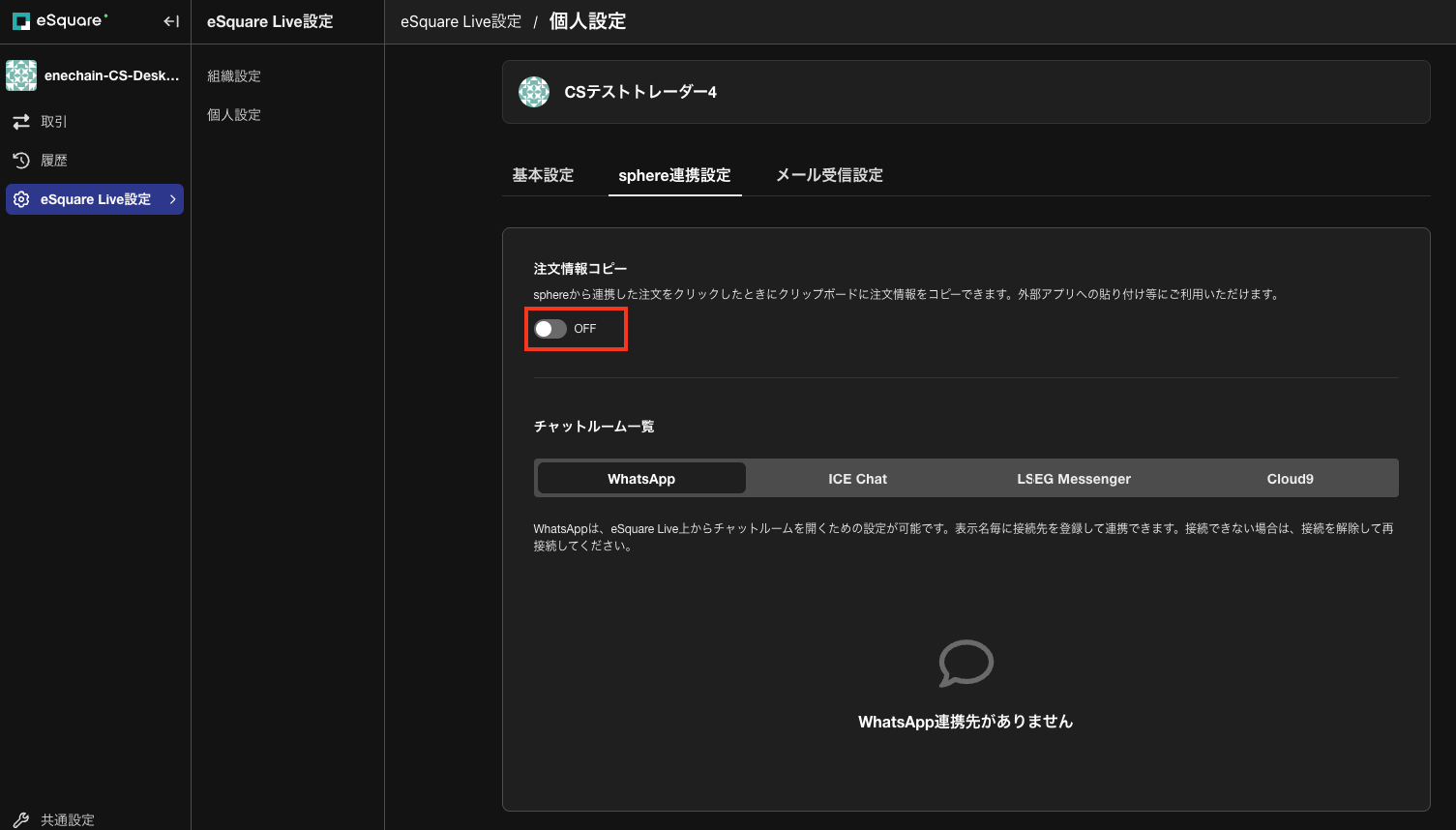
Task: Expand the eSquare Live設定 chevron arrow
Action: click(x=173, y=199)
